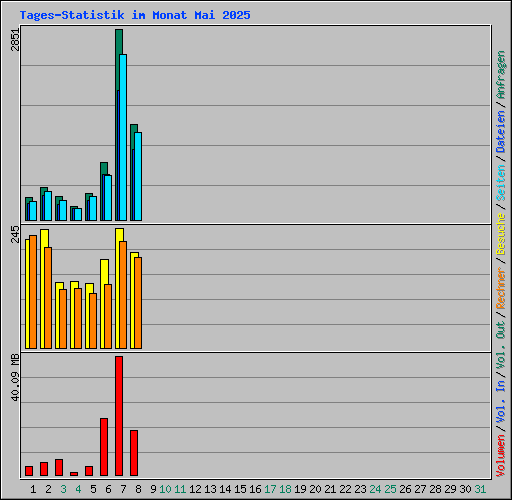Click the cyan Seiten bar for day 6
This screenshot has height=500, width=512.
[108, 198]
